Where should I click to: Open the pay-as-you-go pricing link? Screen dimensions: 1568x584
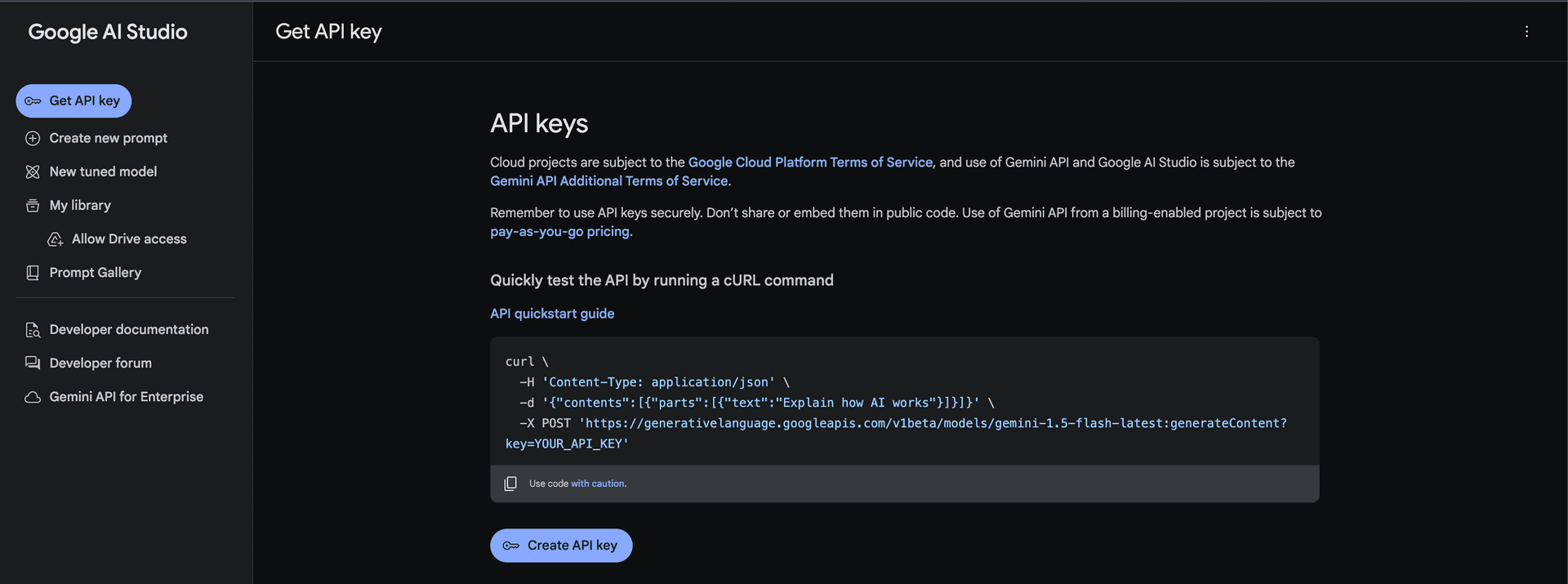click(x=559, y=232)
